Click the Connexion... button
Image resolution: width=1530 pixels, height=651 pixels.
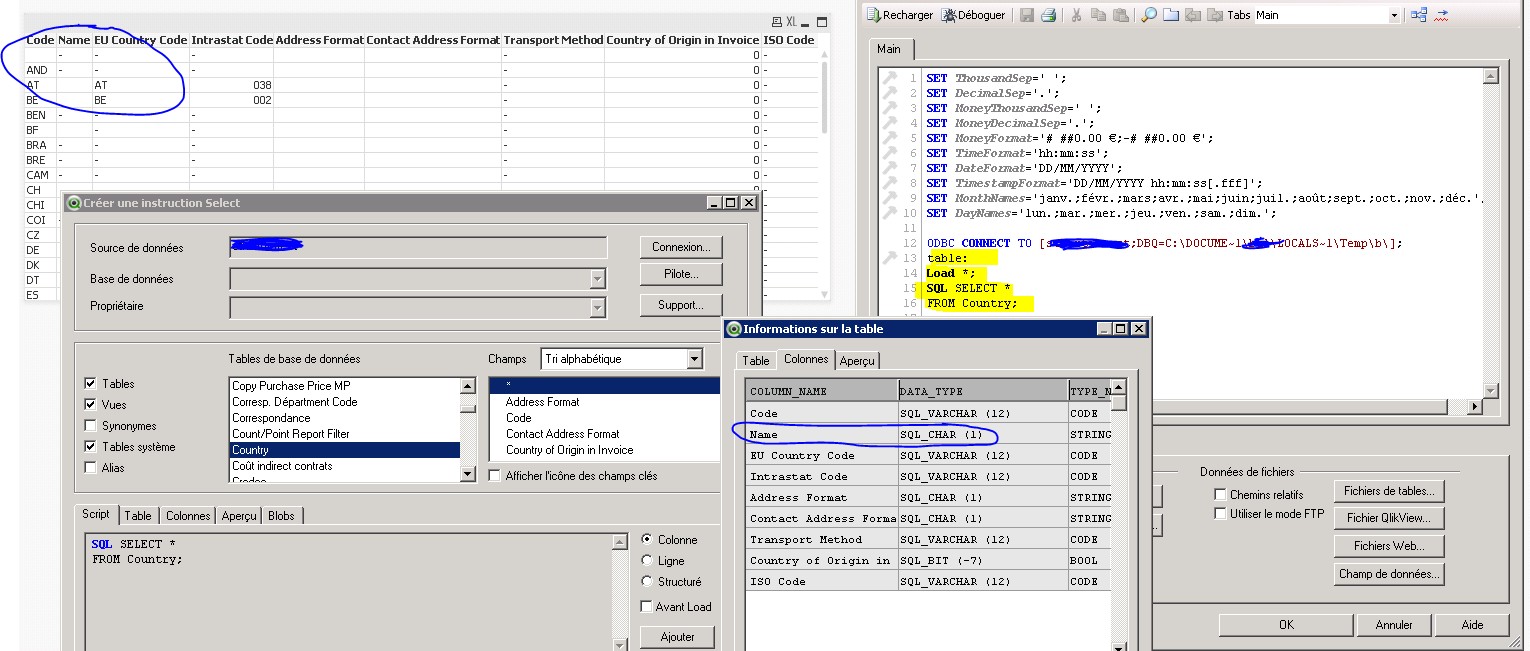(680, 247)
